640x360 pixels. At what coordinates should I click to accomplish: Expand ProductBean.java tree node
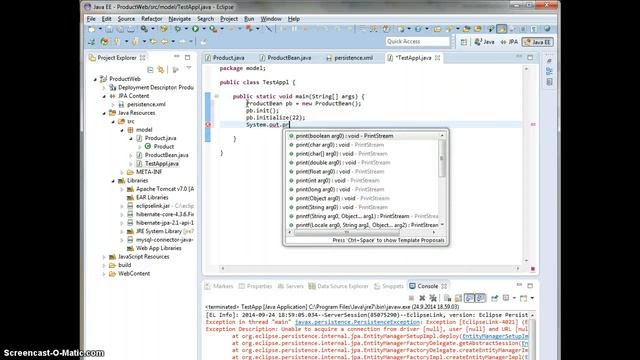pos(131,155)
